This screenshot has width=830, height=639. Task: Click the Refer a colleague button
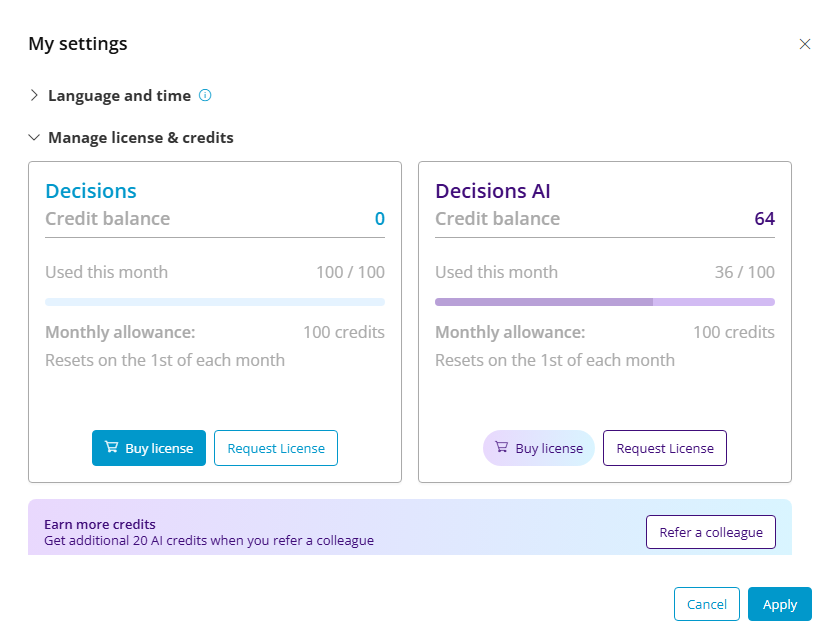[x=711, y=532]
